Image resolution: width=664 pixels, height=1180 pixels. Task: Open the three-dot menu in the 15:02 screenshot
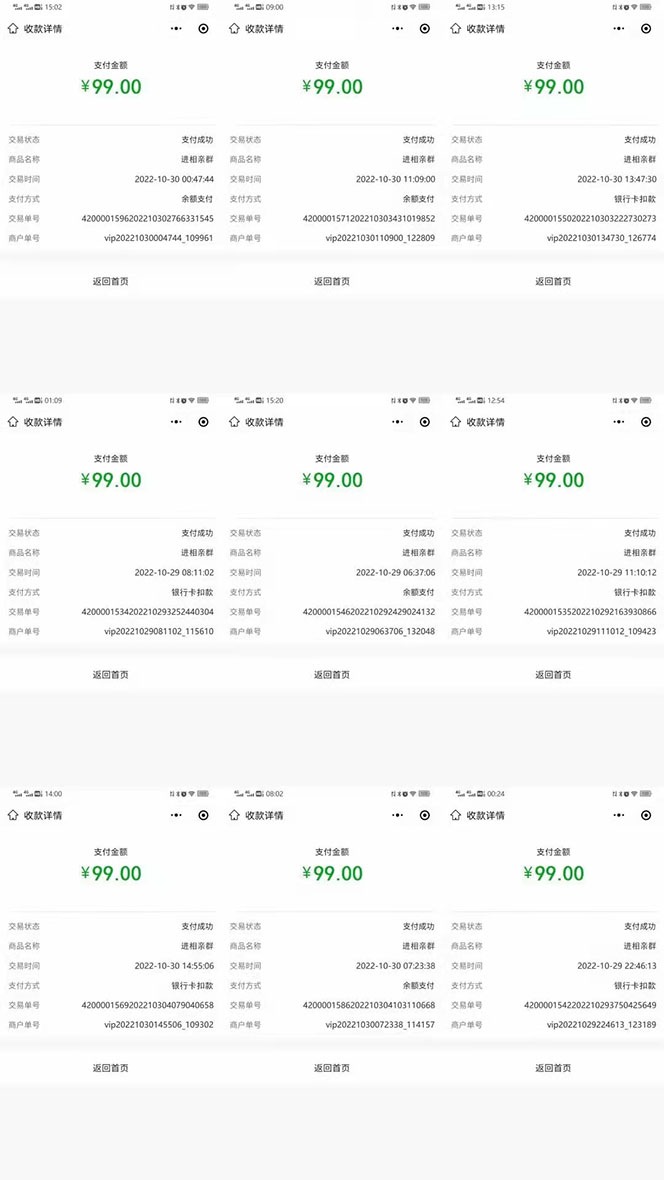[177, 29]
